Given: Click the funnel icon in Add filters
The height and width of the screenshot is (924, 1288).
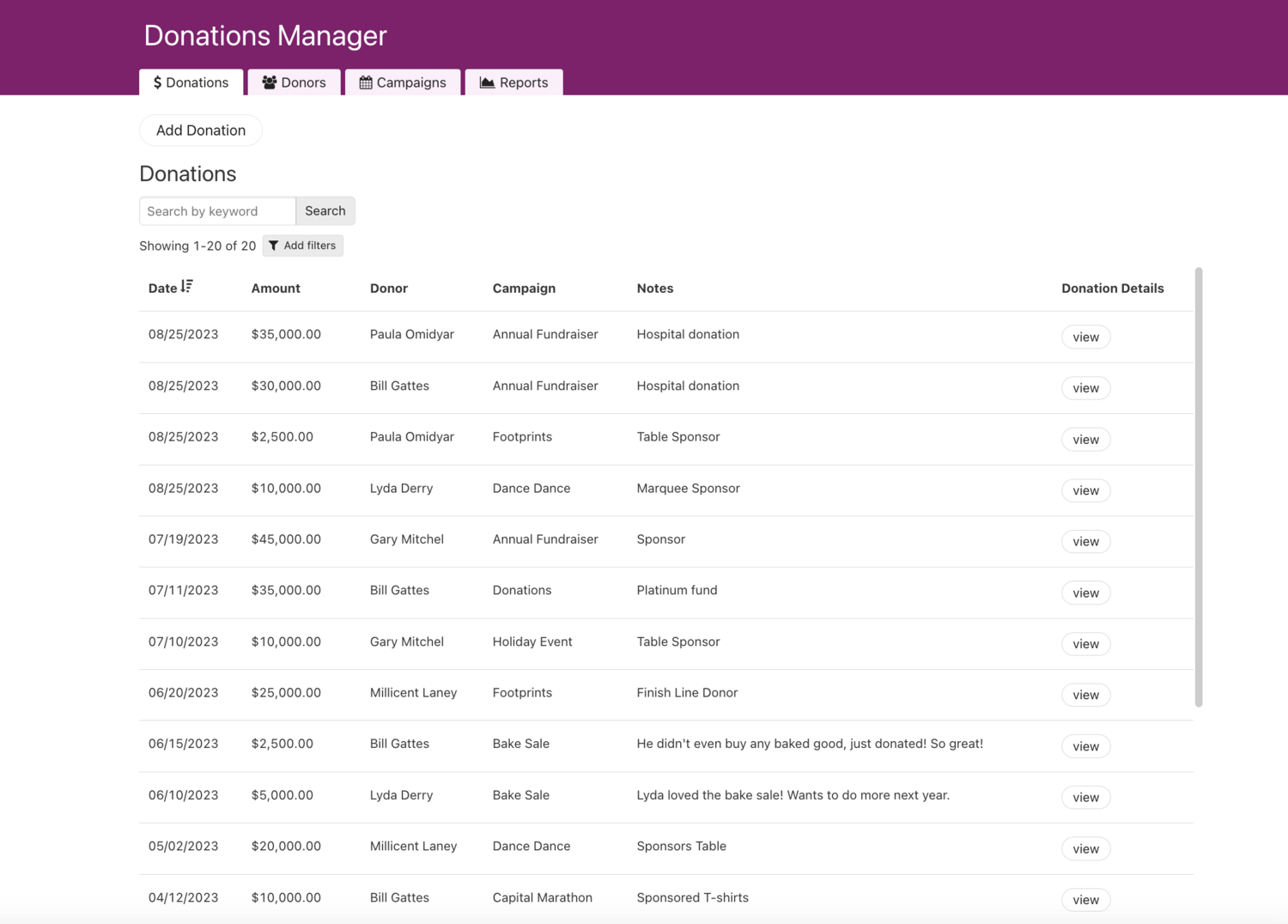Looking at the screenshot, I should pos(273,246).
